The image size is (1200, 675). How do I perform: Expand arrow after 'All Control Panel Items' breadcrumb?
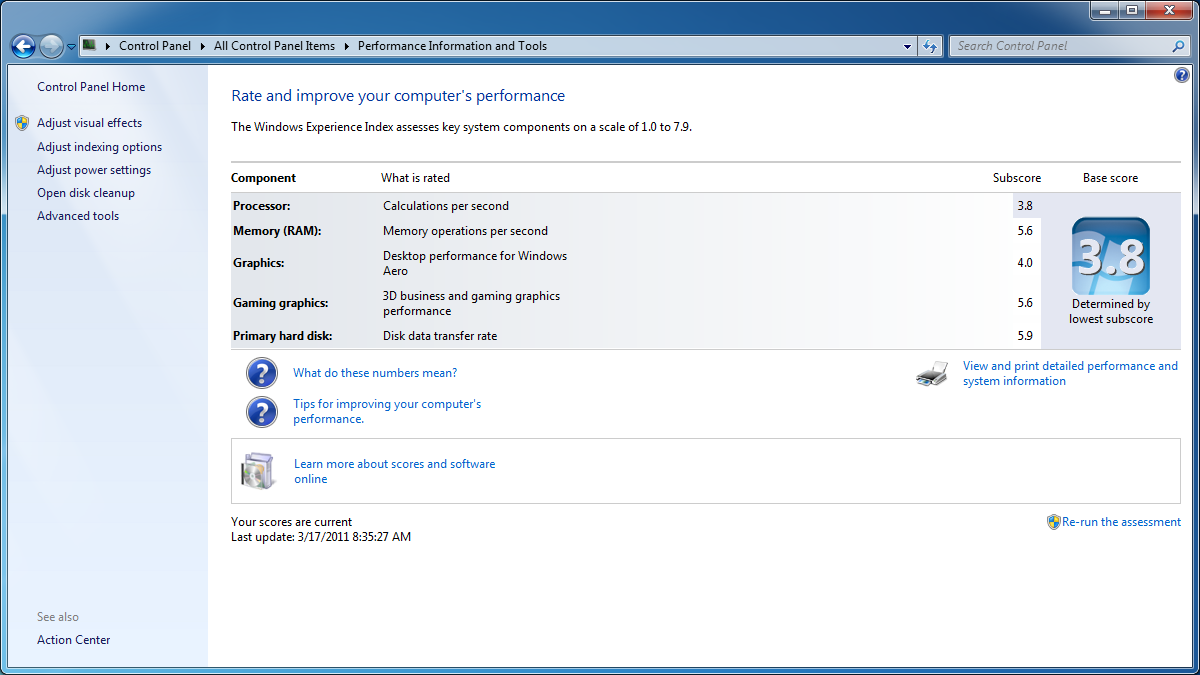pyautogui.click(x=346, y=46)
